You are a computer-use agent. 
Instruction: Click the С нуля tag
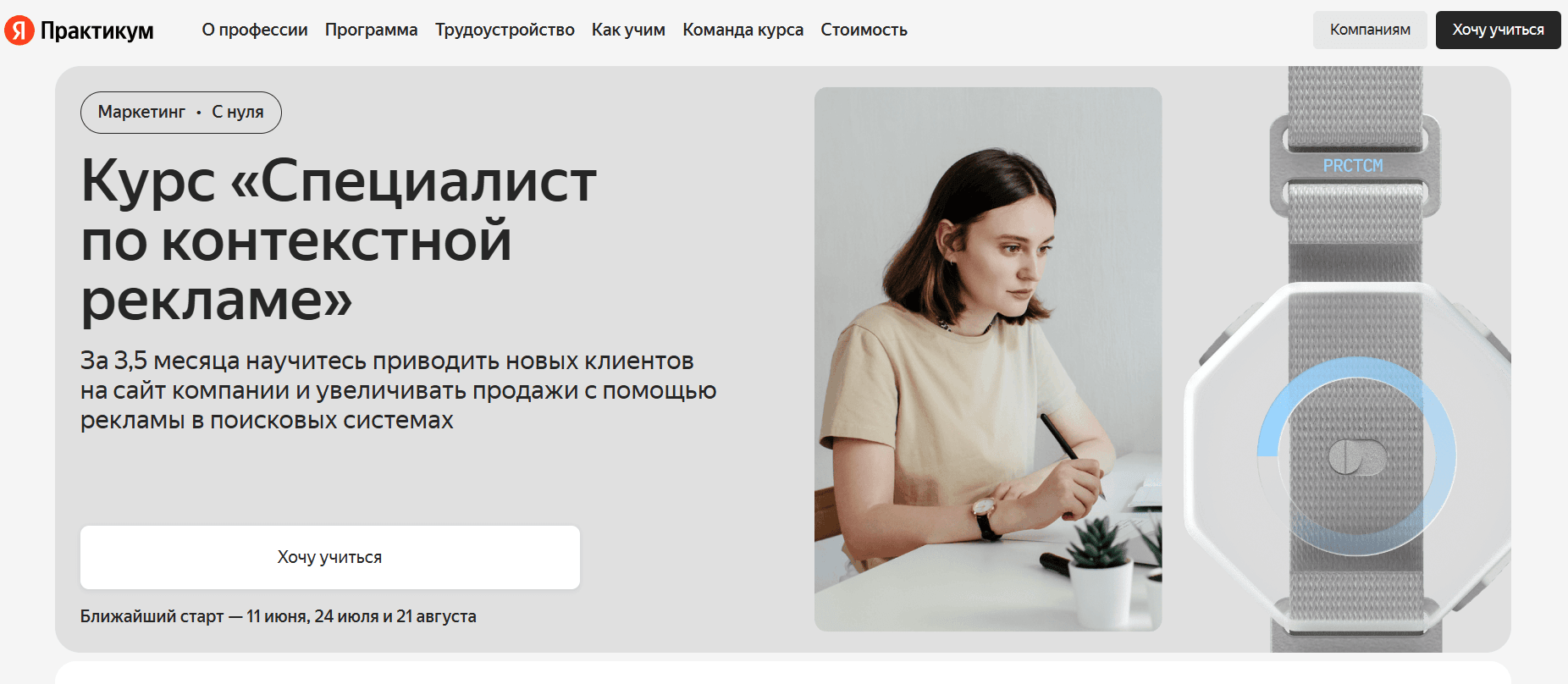click(238, 112)
